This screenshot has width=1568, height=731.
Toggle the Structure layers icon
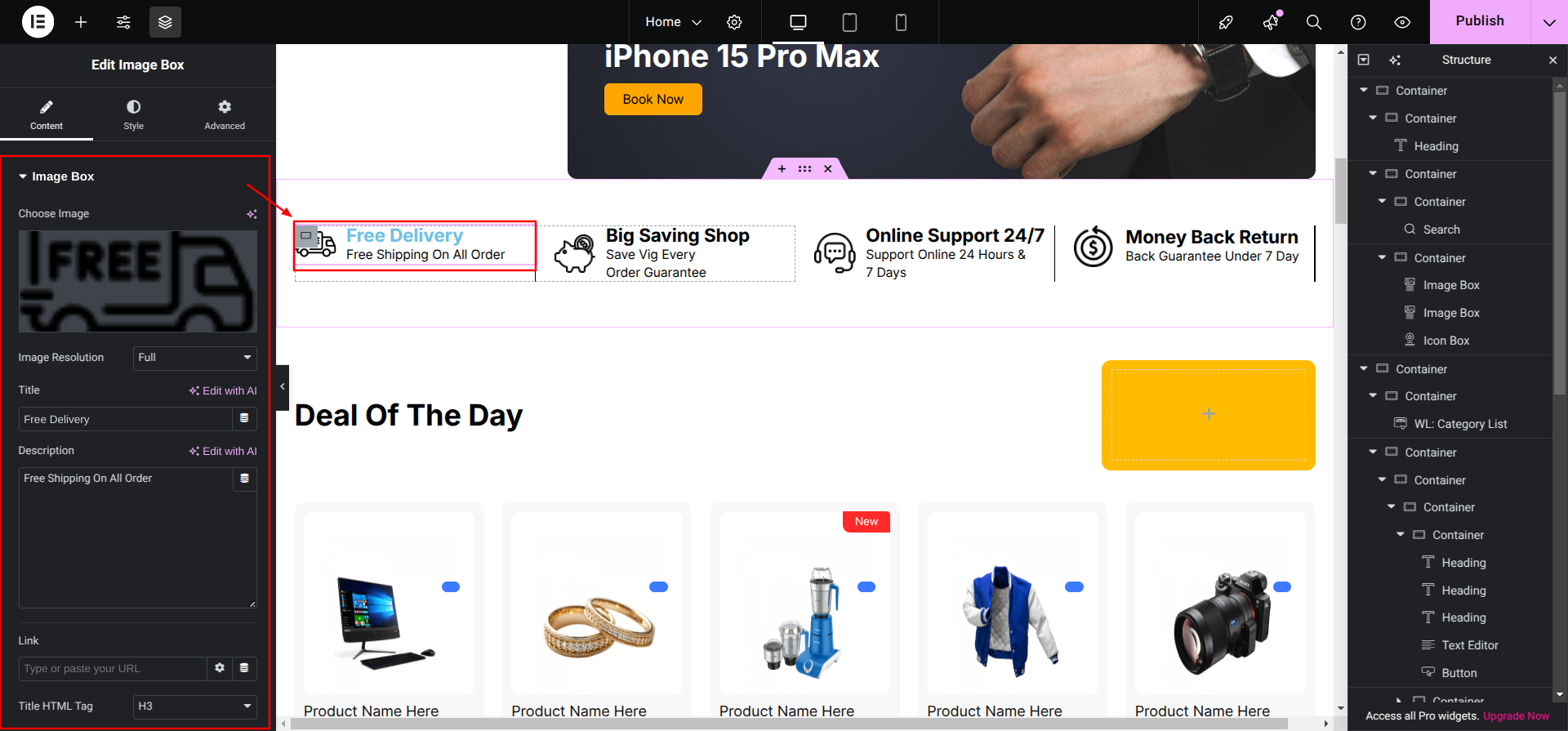[165, 22]
